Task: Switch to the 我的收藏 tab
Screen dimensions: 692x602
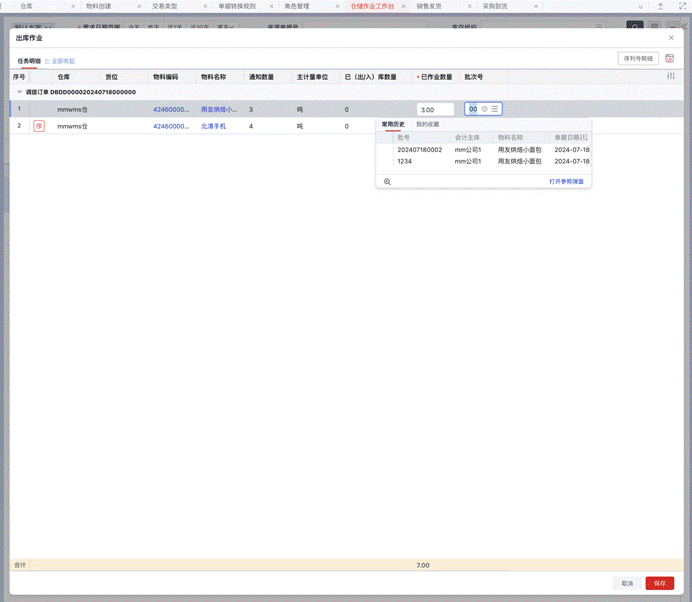Action: pos(427,124)
